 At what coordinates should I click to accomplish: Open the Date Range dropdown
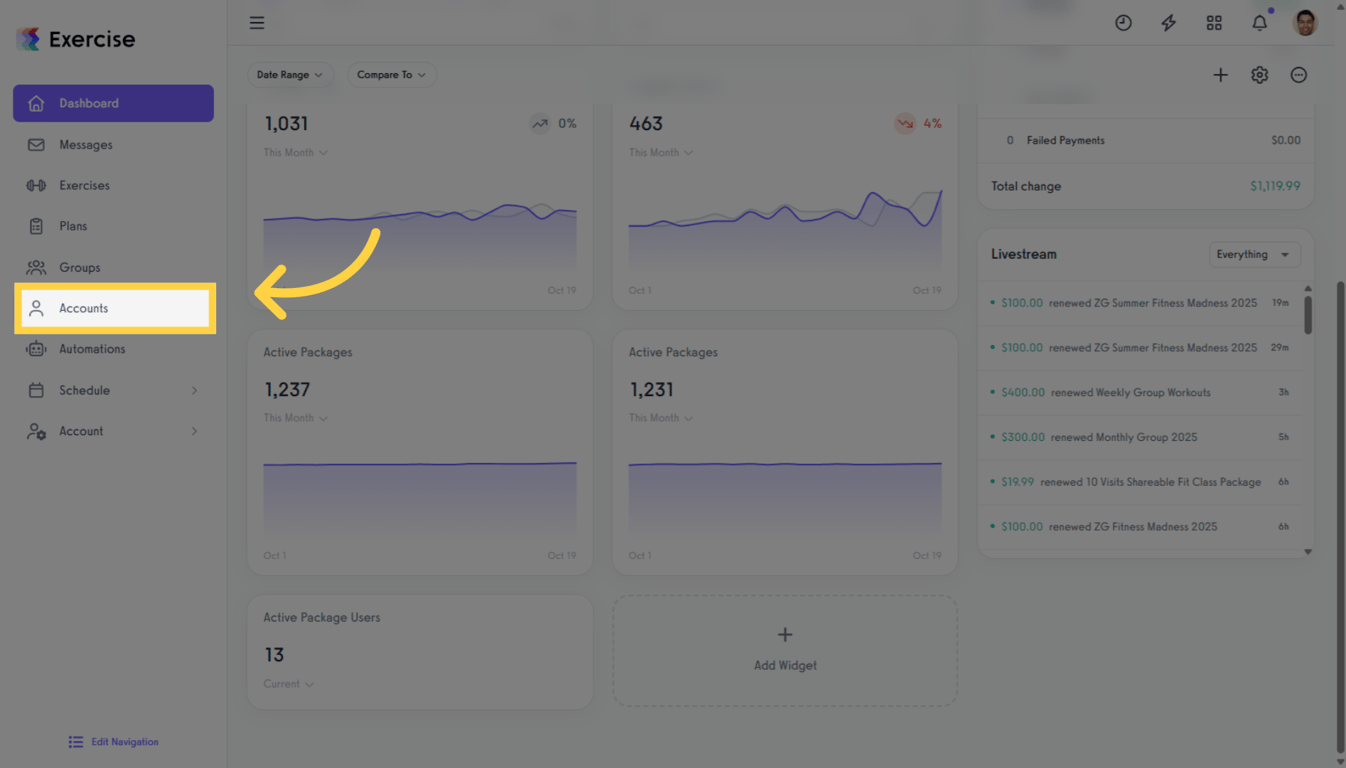pyautogui.click(x=290, y=74)
